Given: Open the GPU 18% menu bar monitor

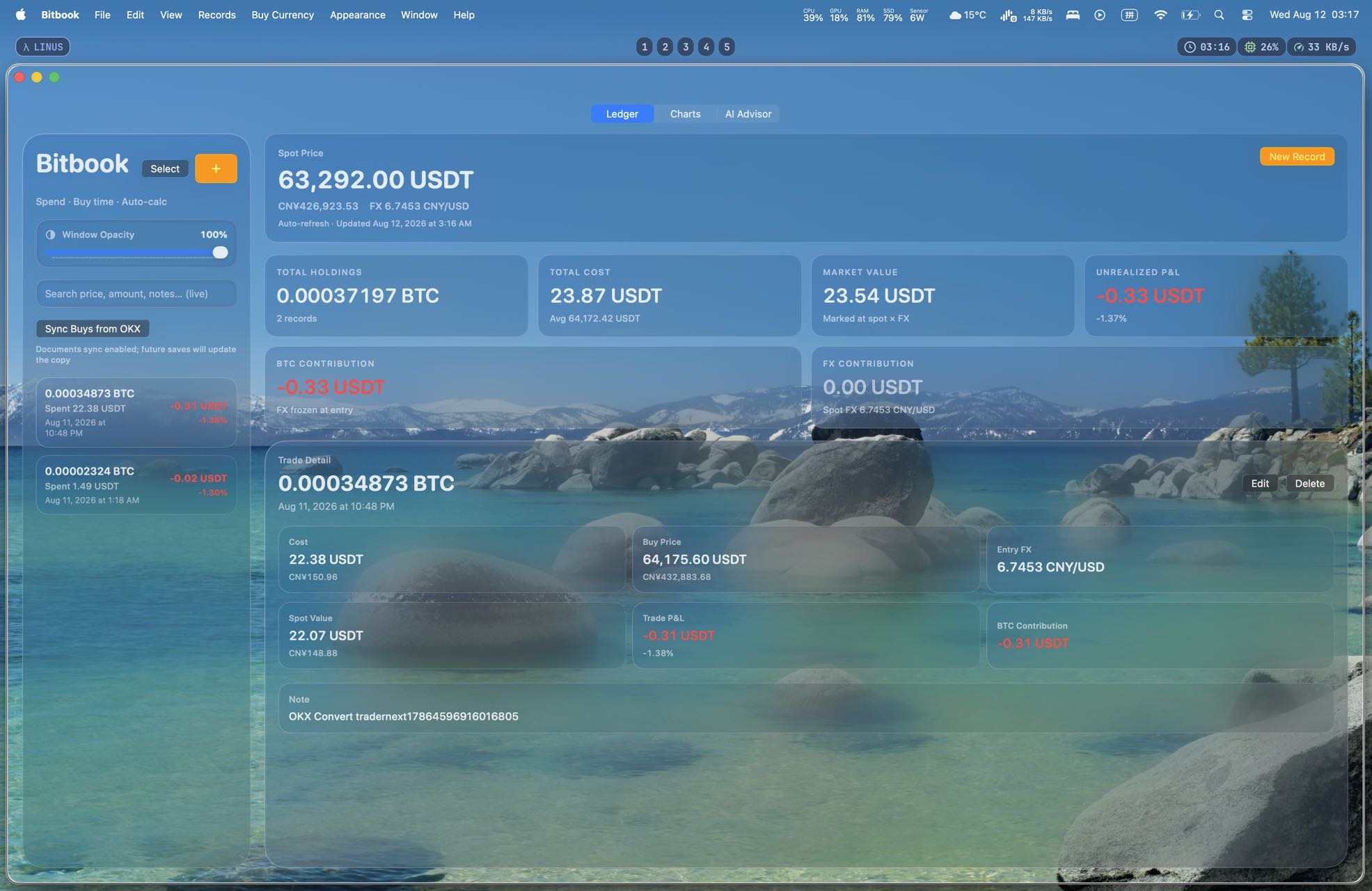Looking at the screenshot, I should tap(839, 15).
